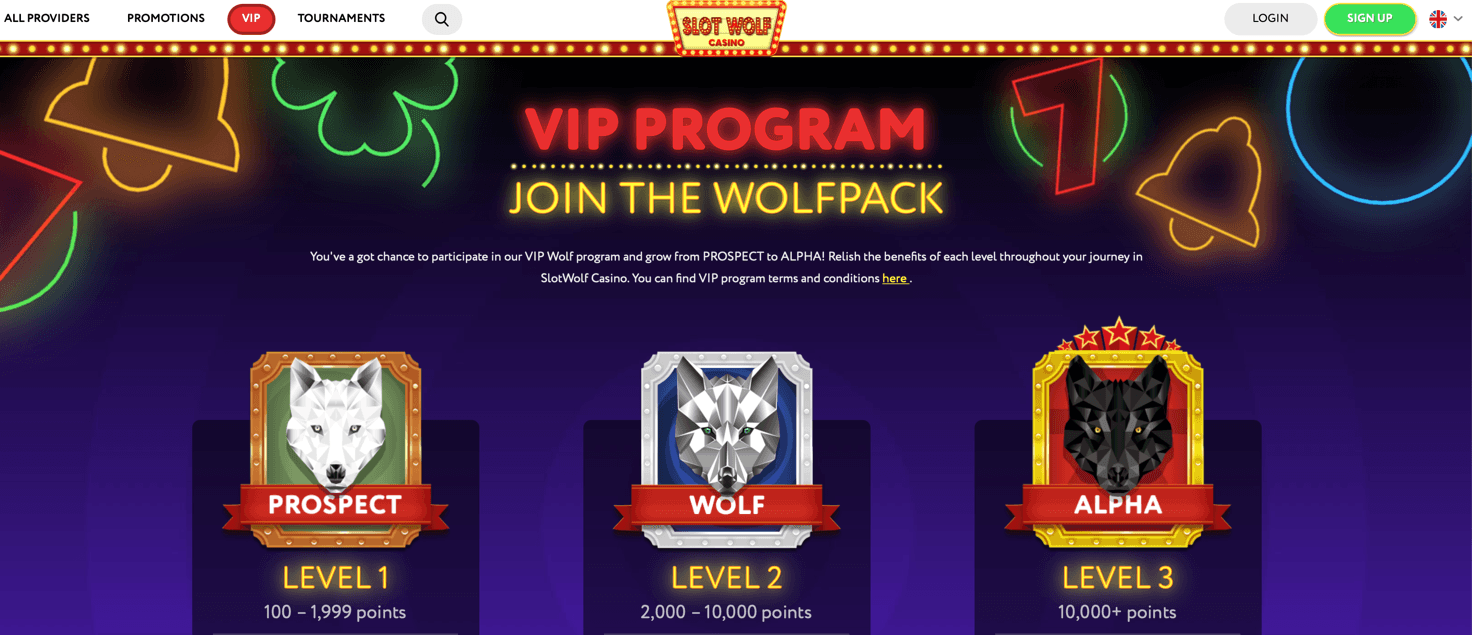Open the All Providers menu
1472x635 pixels.
pos(47,18)
